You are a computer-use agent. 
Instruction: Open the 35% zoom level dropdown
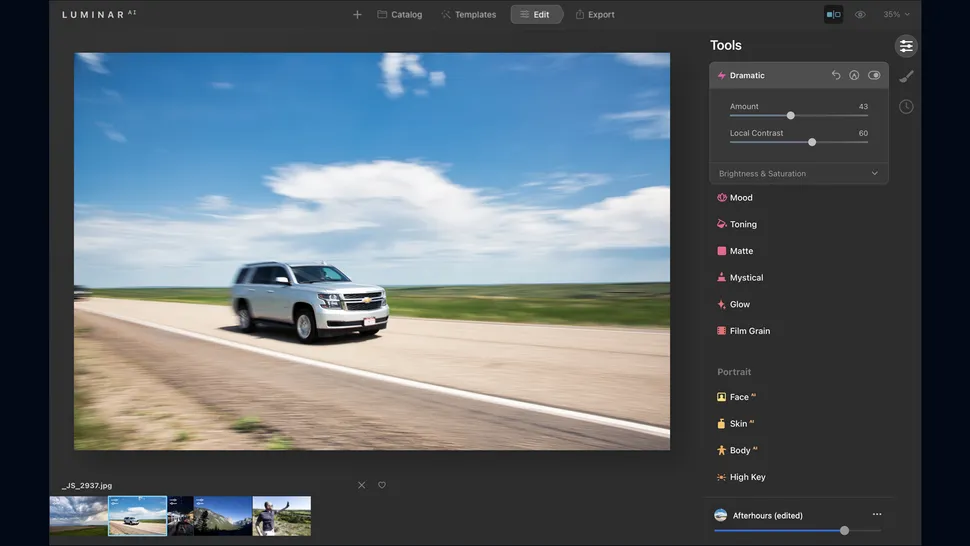896,15
